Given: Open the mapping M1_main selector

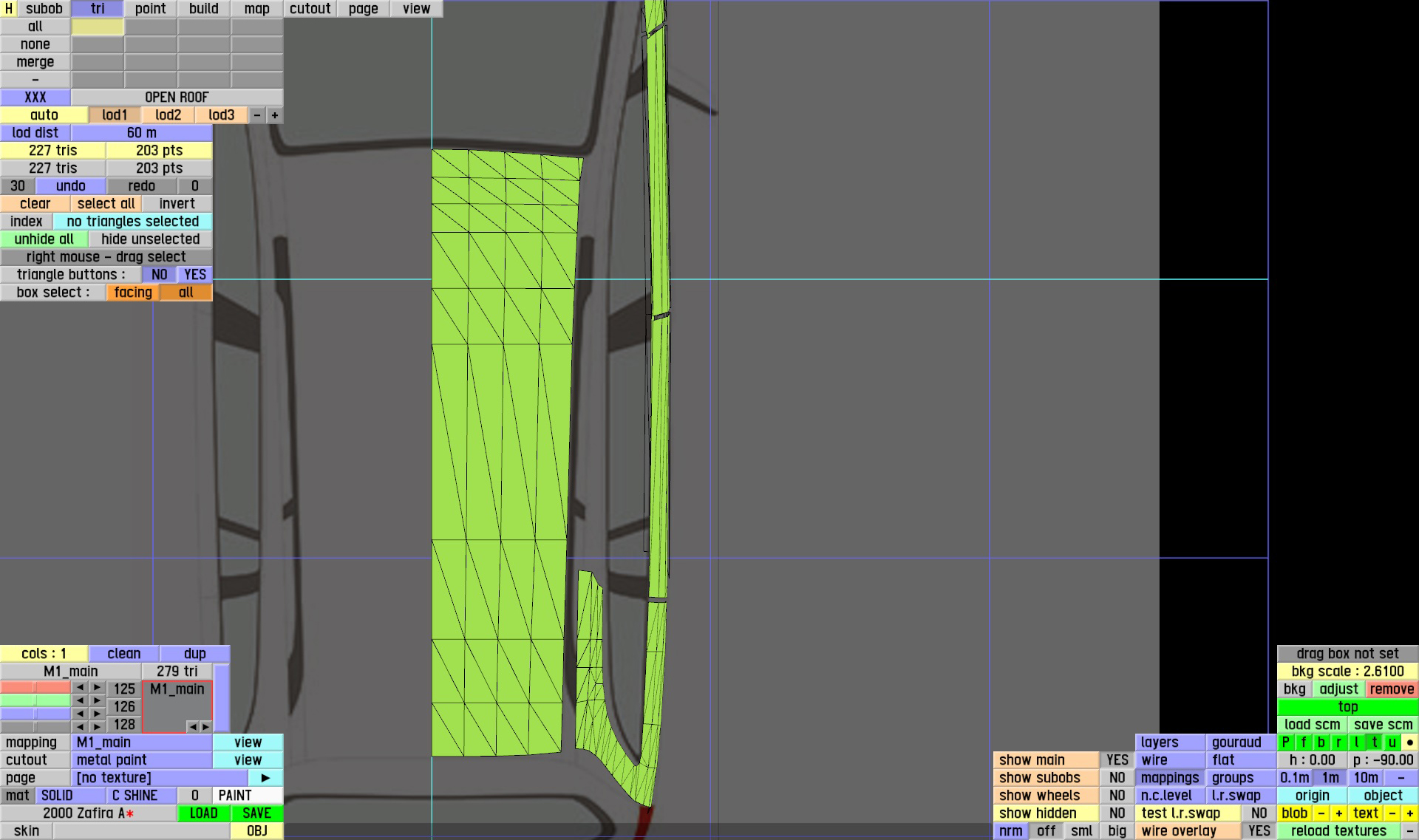Looking at the screenshot, I should tap(142, 742).
